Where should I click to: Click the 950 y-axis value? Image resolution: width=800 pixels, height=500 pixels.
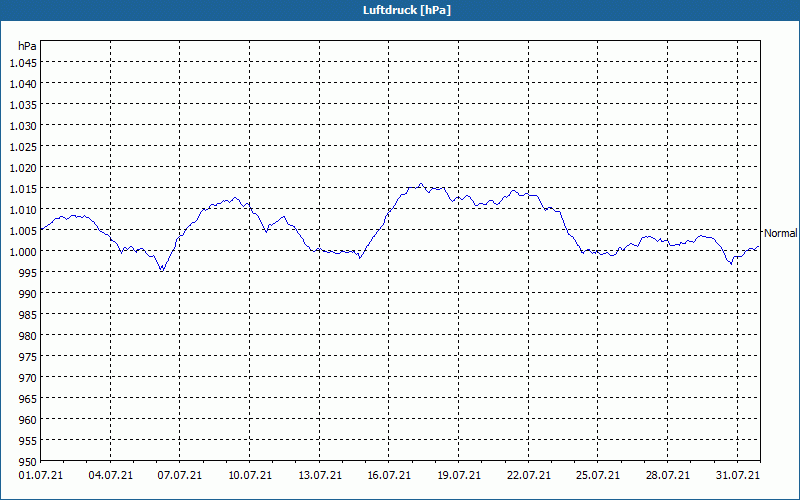[28, 462]
